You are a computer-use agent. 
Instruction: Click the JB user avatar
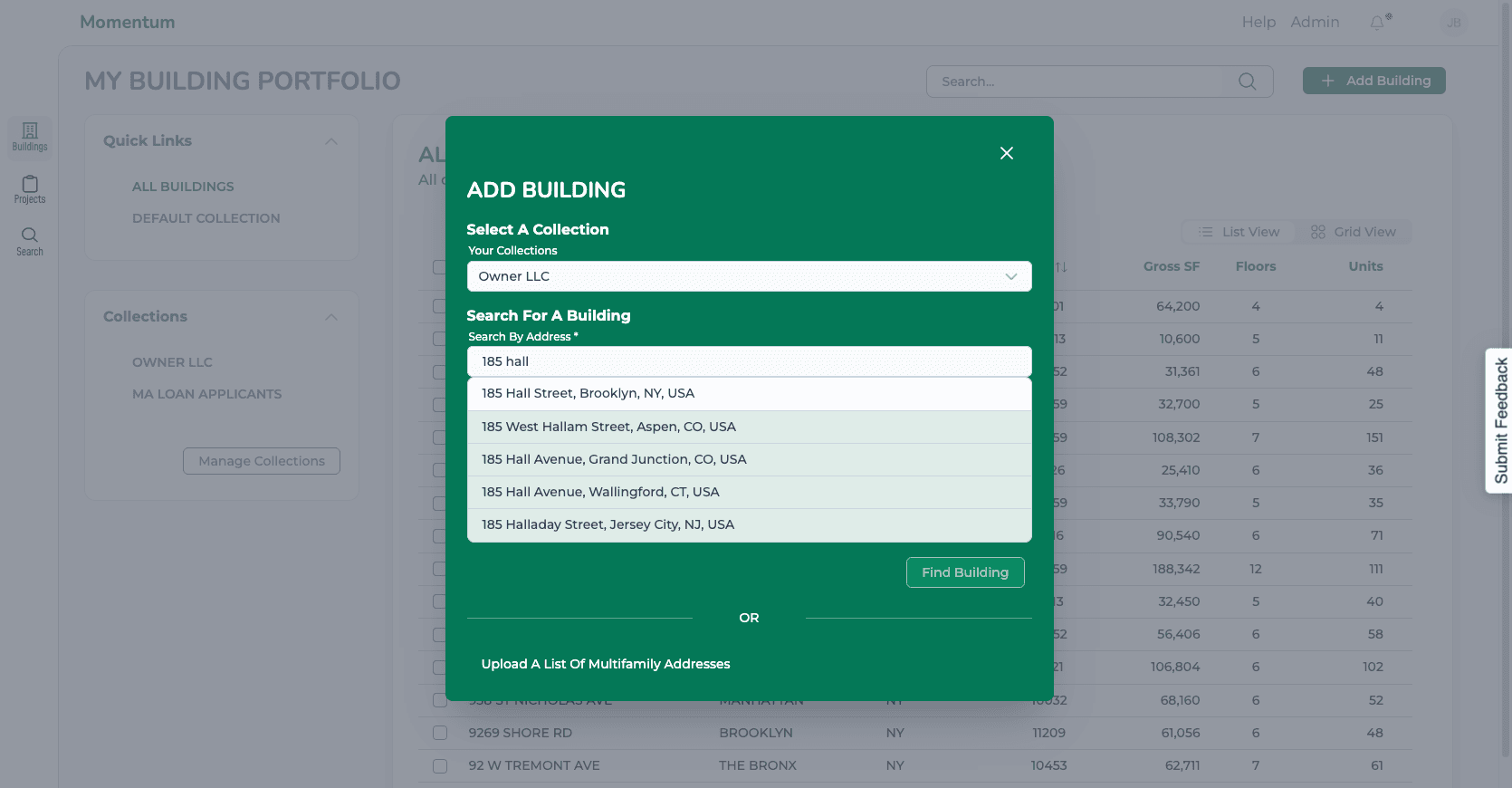tap(1454, 23)
